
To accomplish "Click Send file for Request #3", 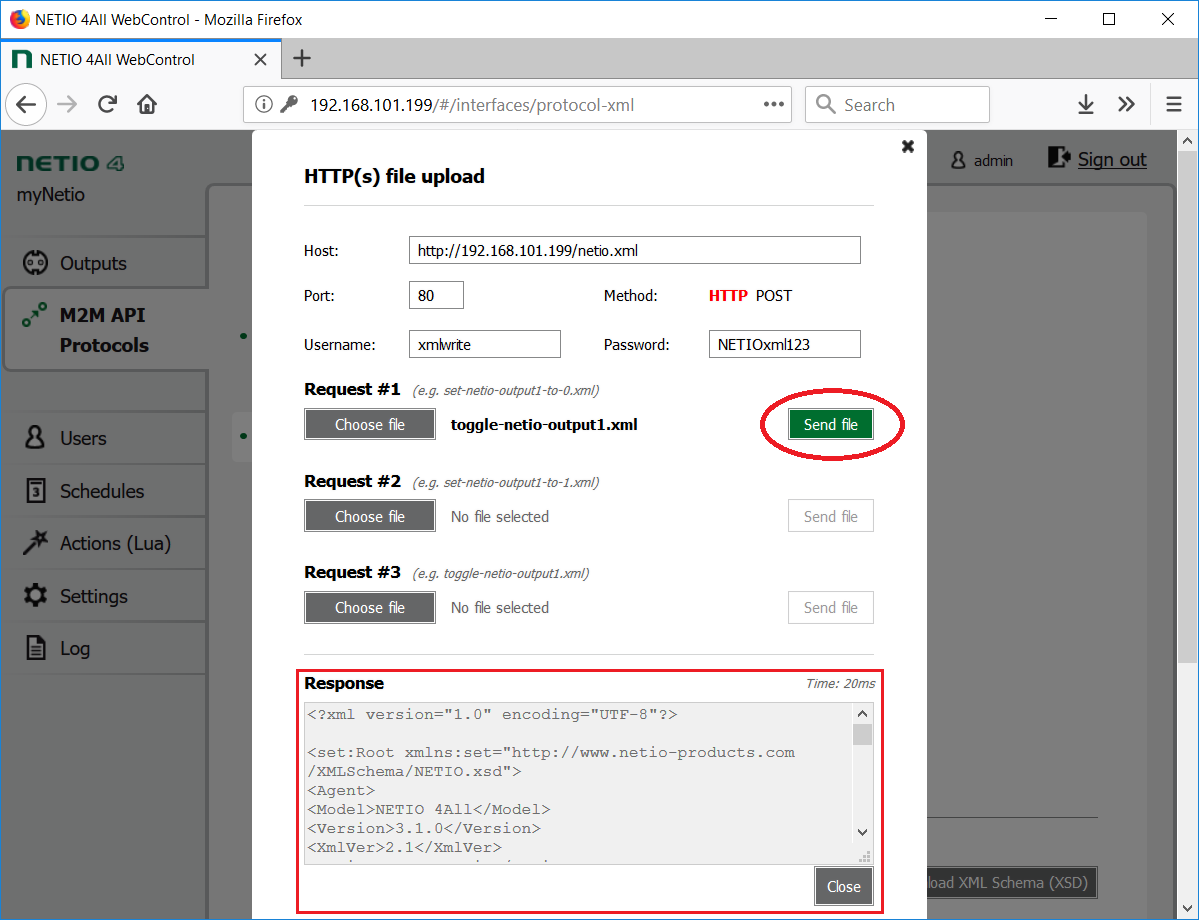I will tap(830, 607).
